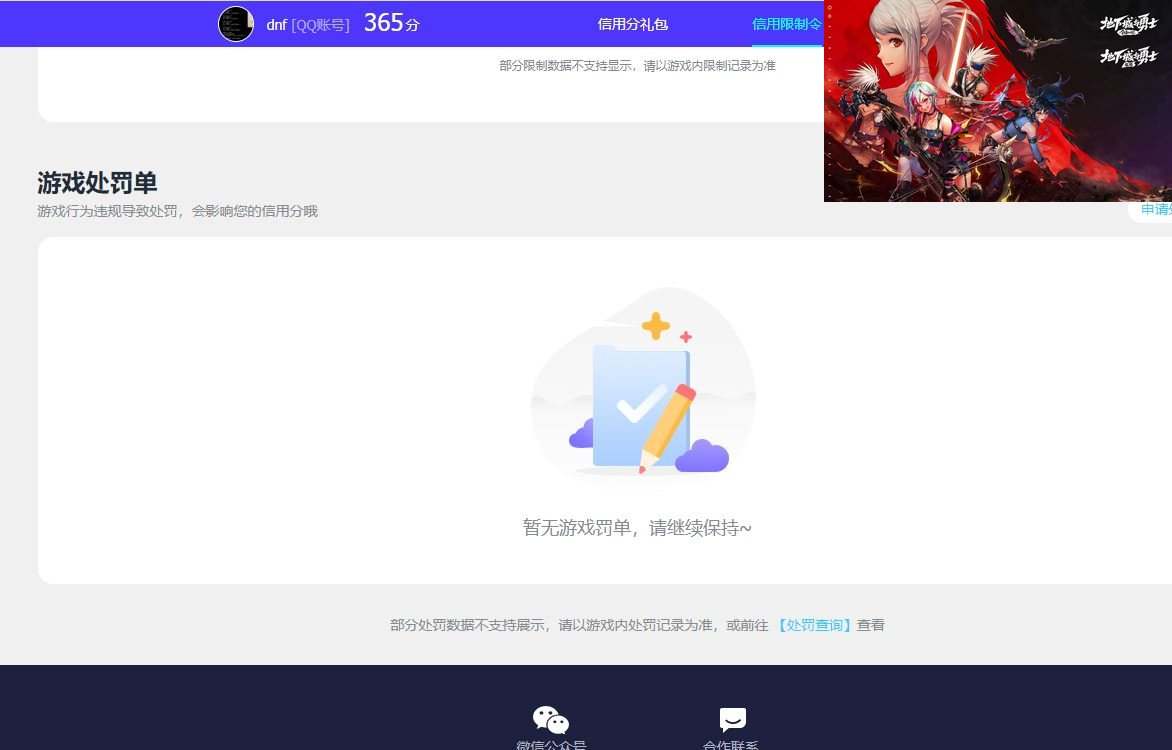The image size is (1172, 750).
Task: Switch to the 信用限制令 tab
Action: (786, 24)
